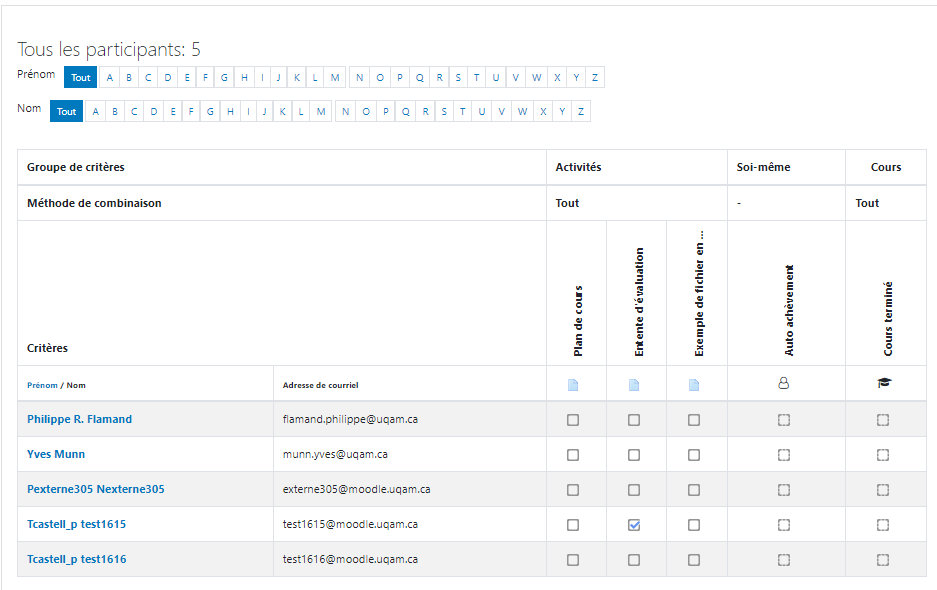Toggle Cours terminé box for Pexterne305 Nexterne305
The image size is (937, 590).
[x=883, y=490]
